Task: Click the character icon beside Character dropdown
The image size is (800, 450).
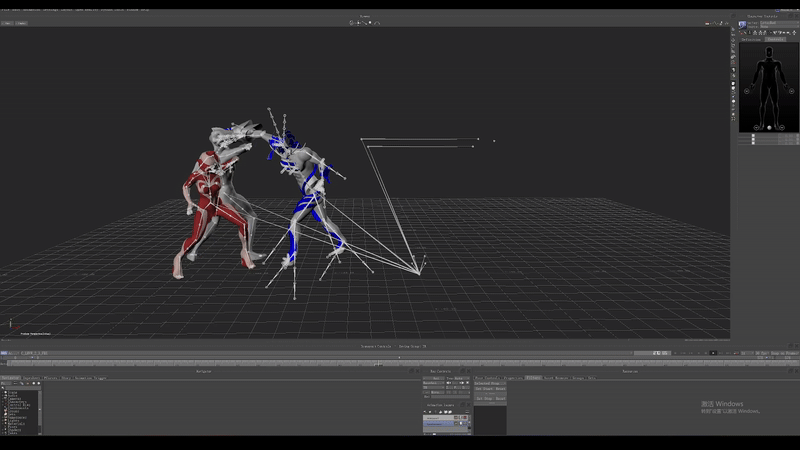Action: (x=742, y=24)
